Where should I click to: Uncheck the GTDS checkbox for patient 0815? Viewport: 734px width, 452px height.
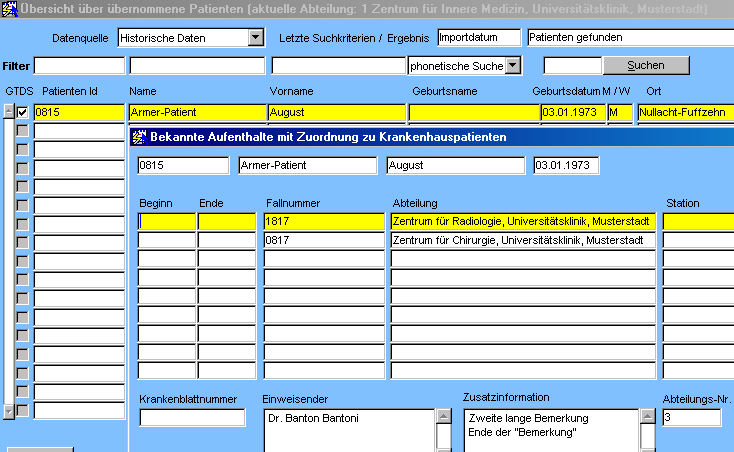click(x=23, y=113)
